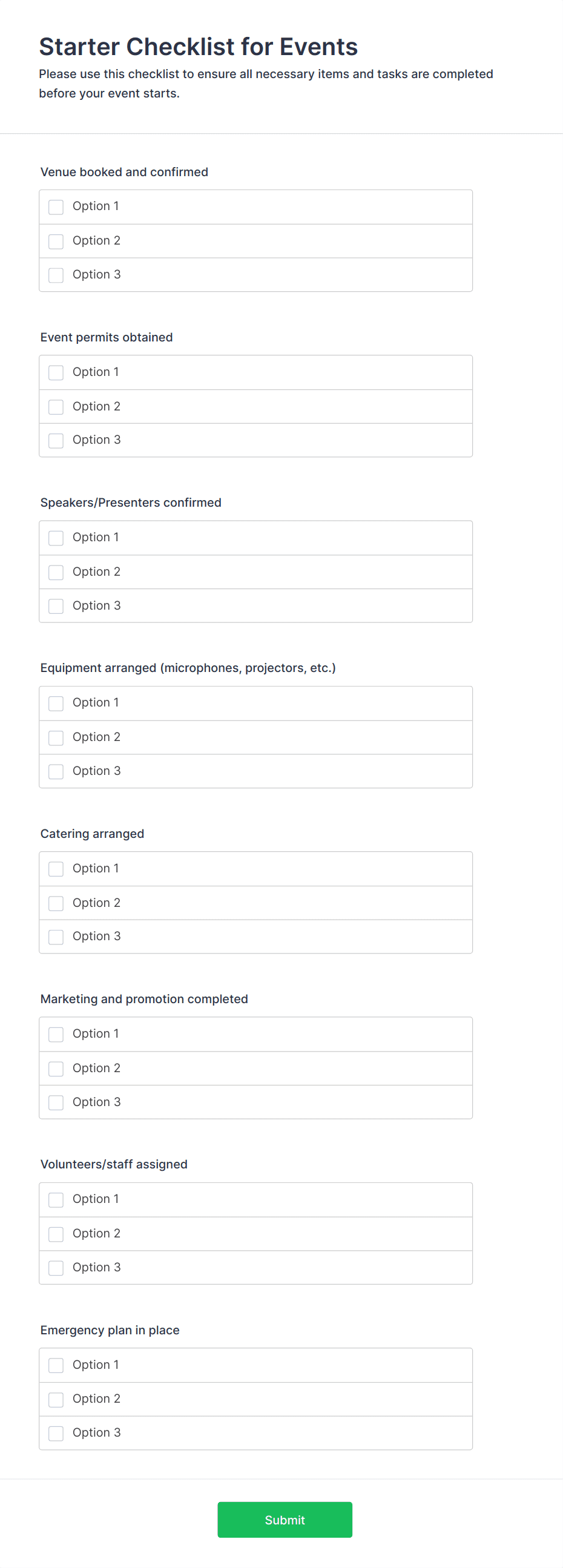Click the Starter Checklist for Events heading

(199, 47)
